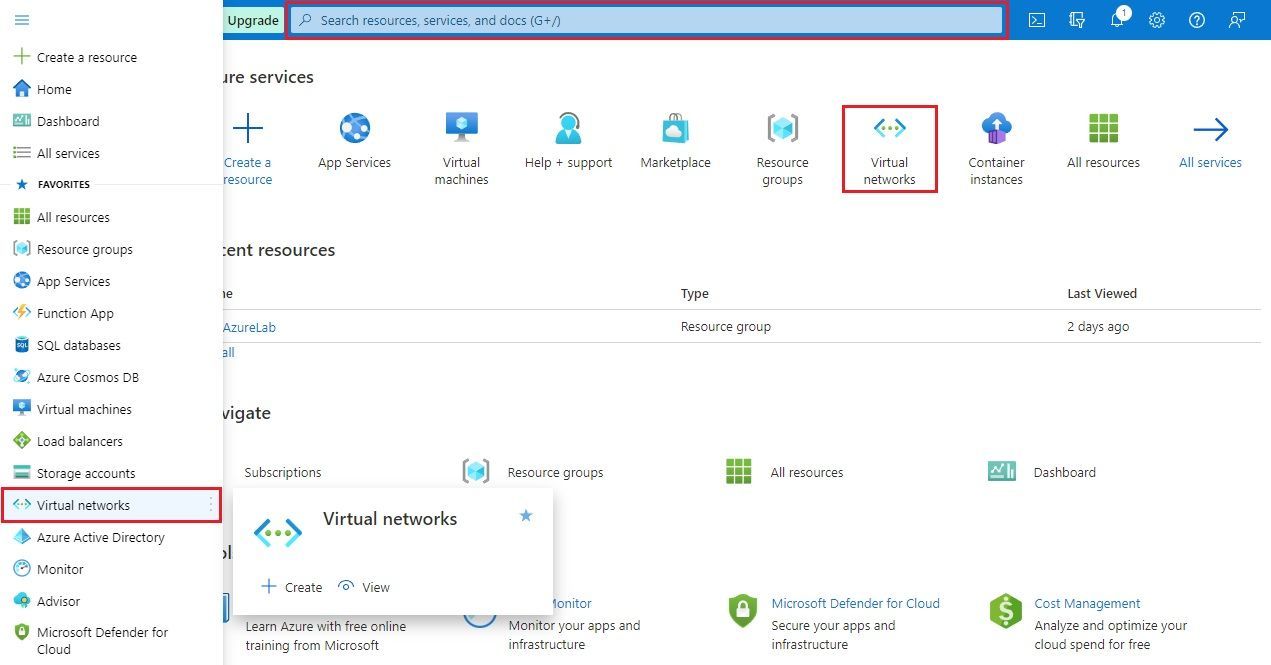The image size is (1271, 665).
Task: Open portal settings gear
Action: pos(1157,20)
